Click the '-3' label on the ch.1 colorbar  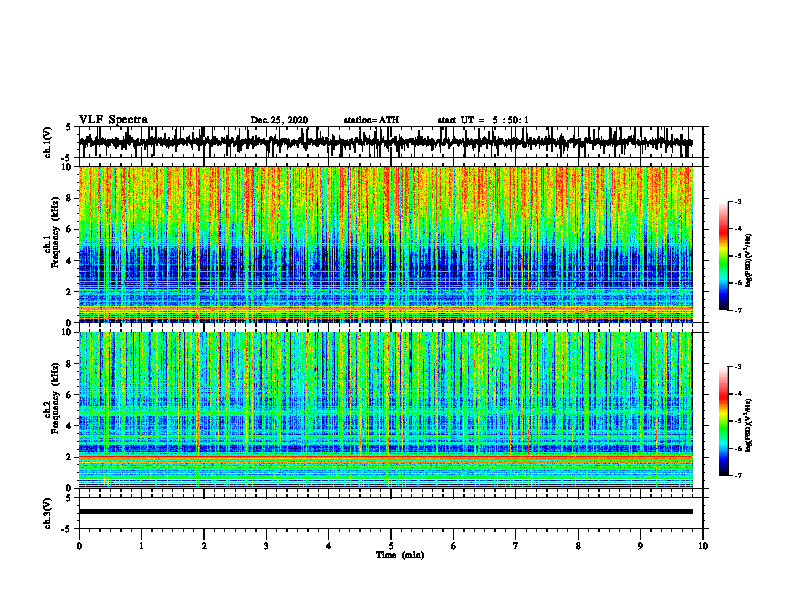[x=738, y=202]
